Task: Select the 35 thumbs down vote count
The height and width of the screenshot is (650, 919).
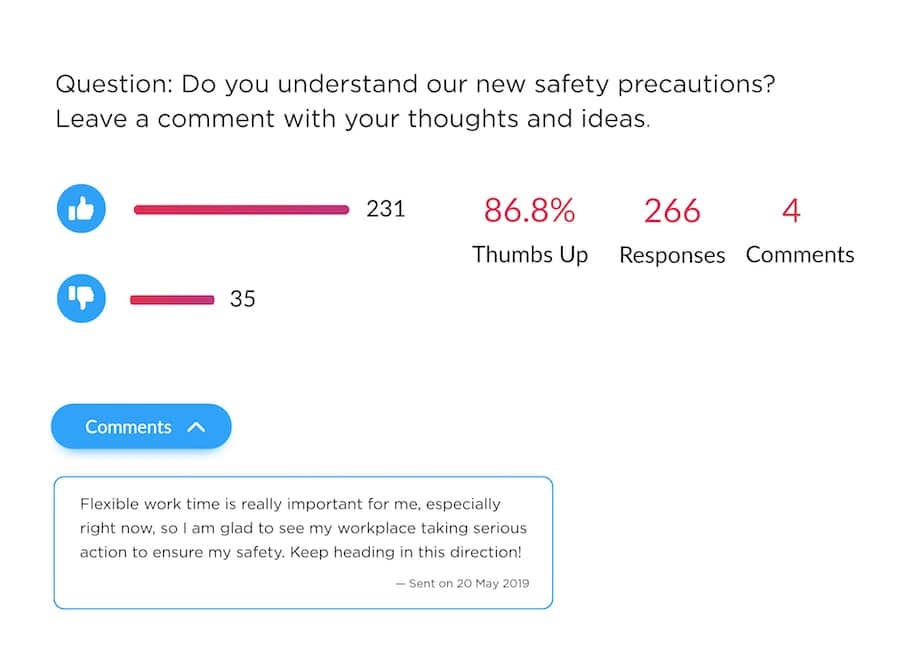Action: (243, 298)
